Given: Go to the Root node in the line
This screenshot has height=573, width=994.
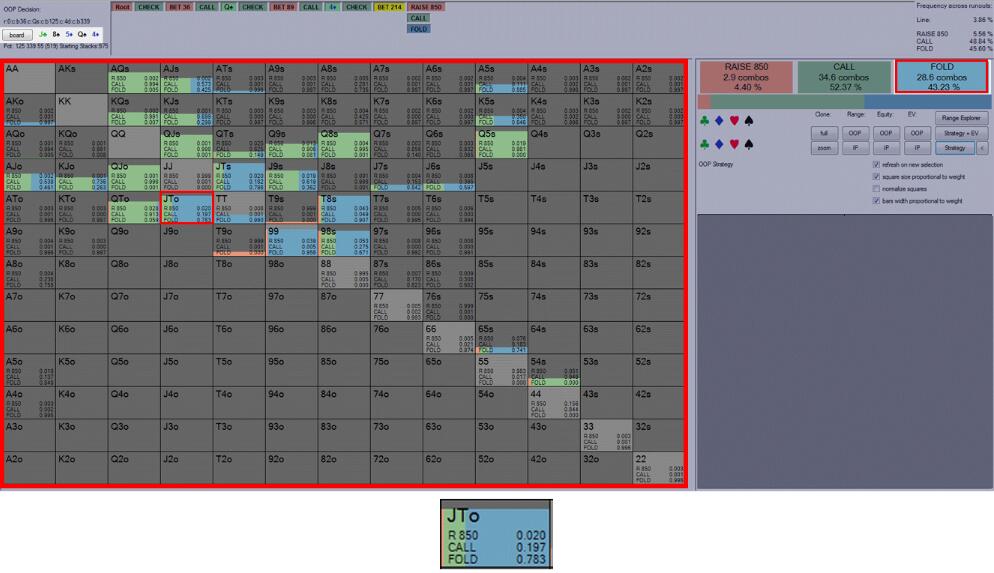Looking at the screenshot, I should (x=122, y=7).
